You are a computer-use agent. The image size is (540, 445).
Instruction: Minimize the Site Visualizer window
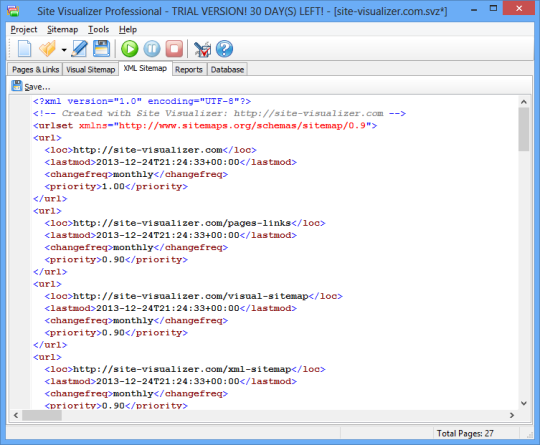pyautogui.click(x=474, y=10)
